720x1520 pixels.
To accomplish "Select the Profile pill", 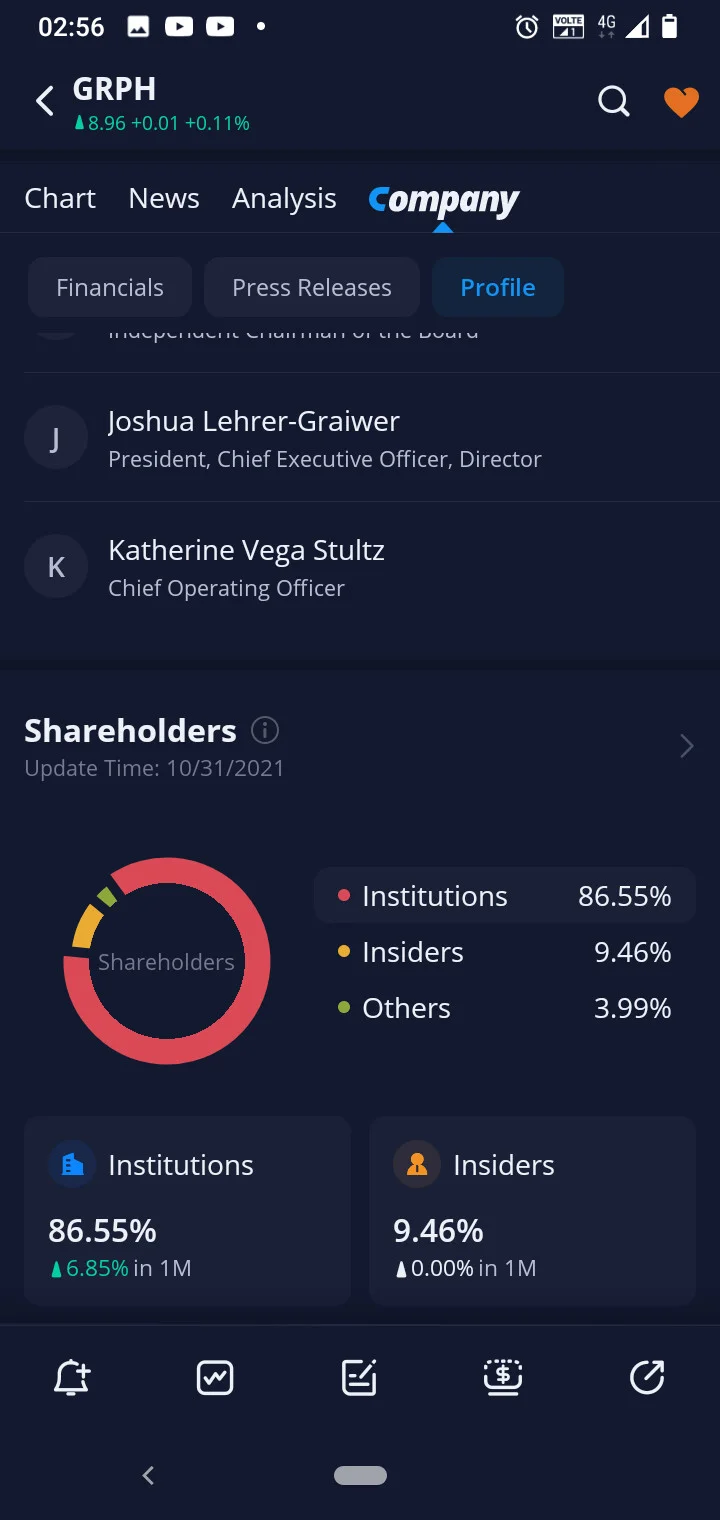I will click(x=498, y=287).
